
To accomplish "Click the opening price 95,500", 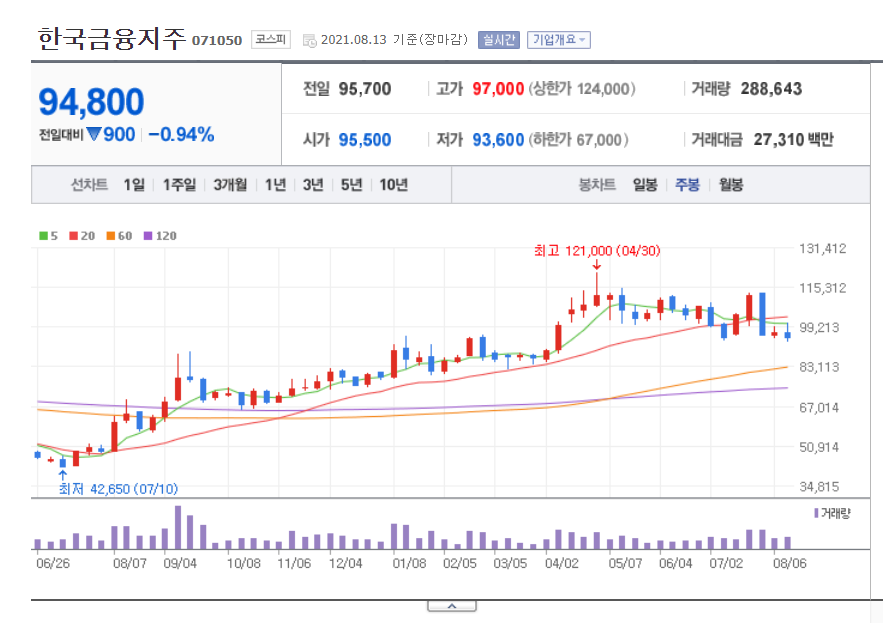I will [x=365, y=140].
